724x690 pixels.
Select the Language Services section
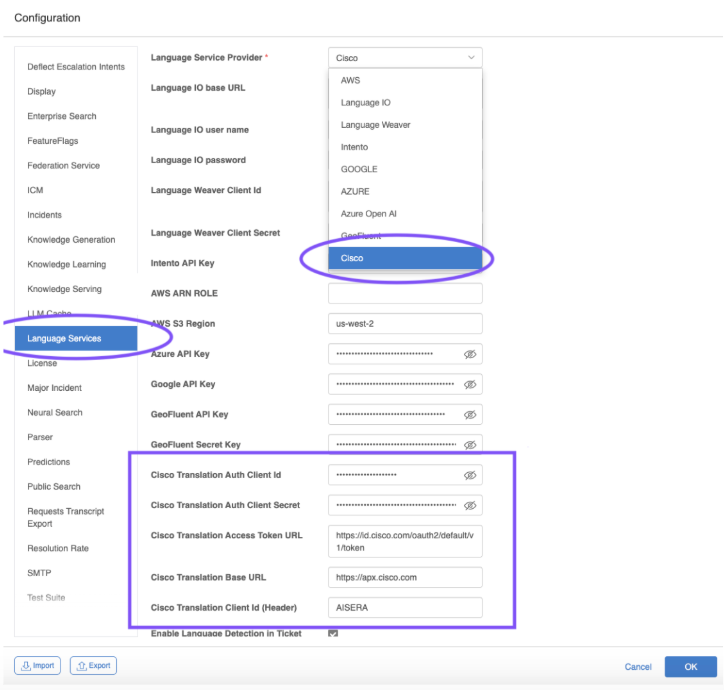pyautogui.click(x=76, y=338)
